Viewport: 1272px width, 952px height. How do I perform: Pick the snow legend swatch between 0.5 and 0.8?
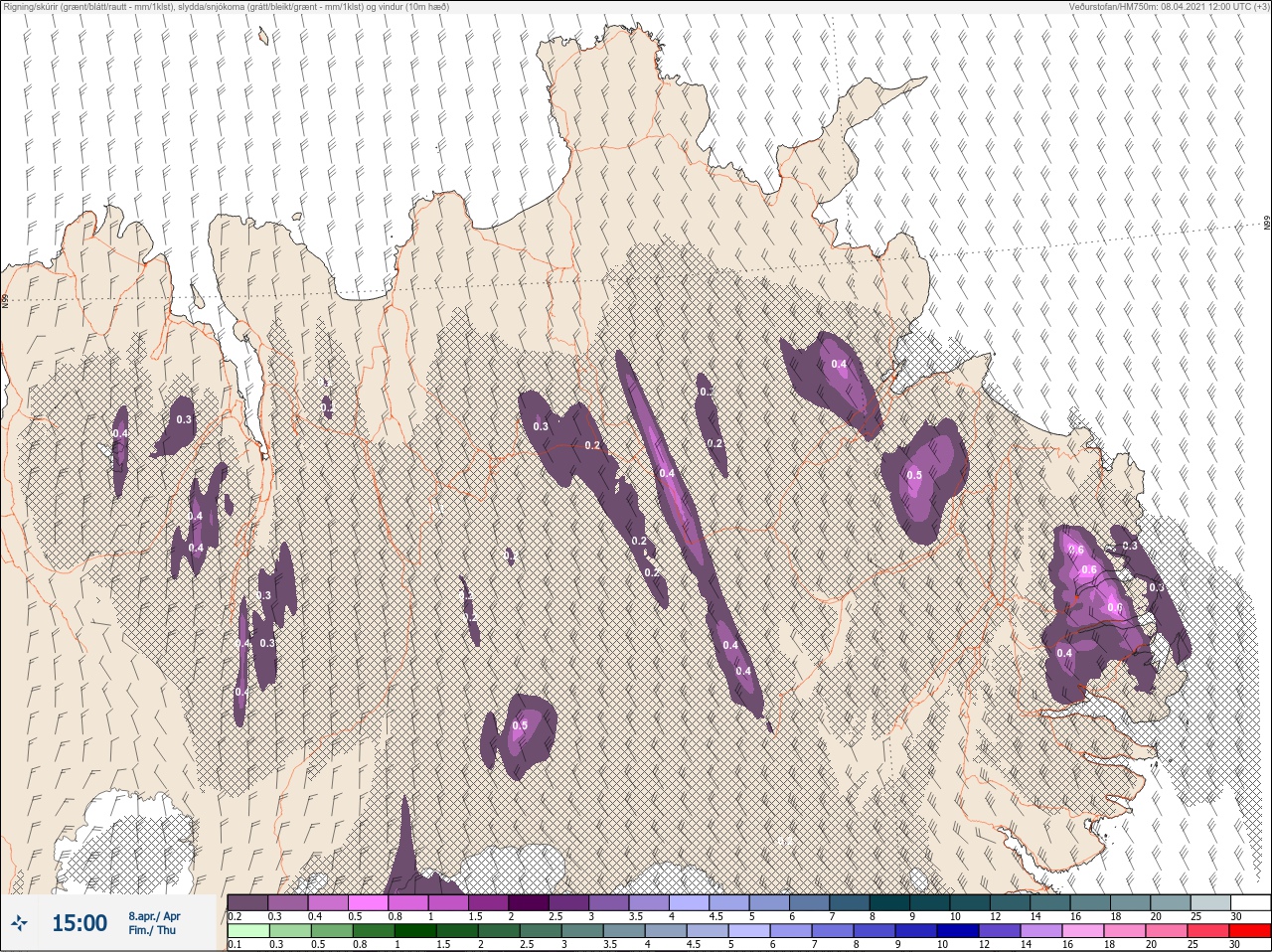[x=368, y=902]
